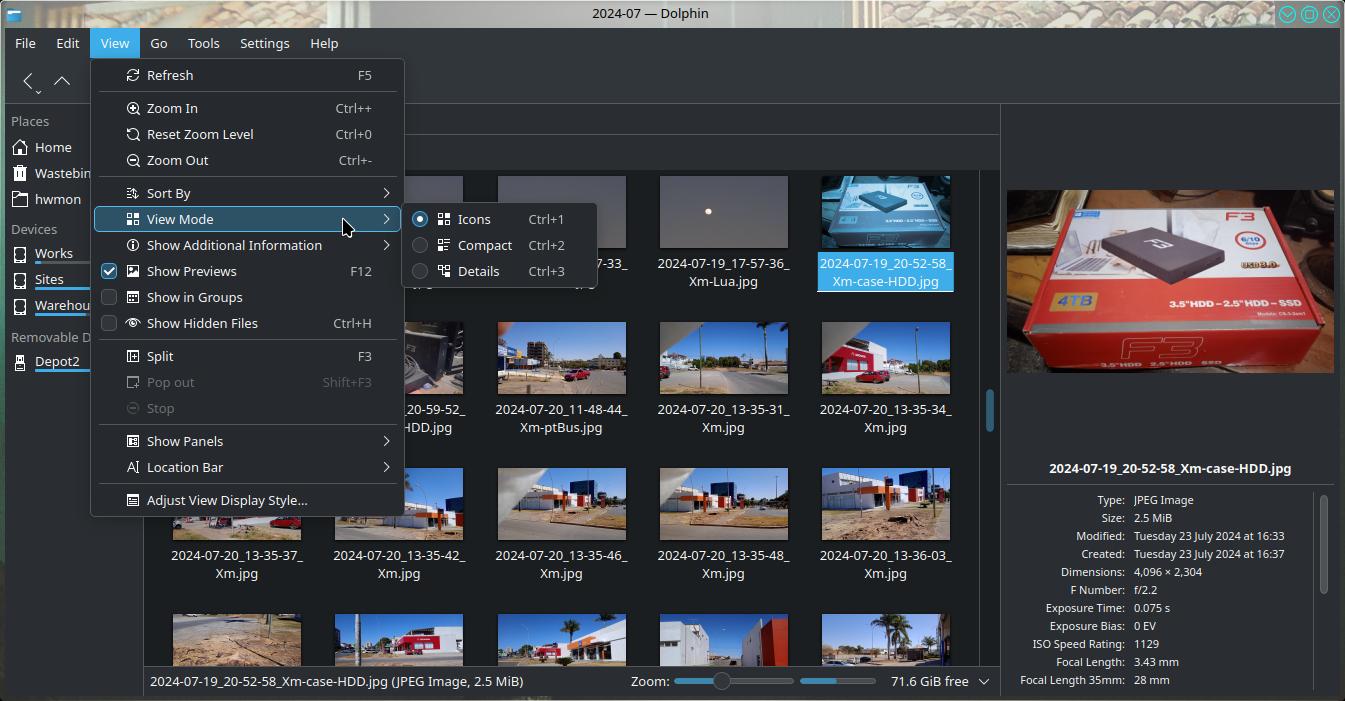Enable the Show in Groups checkbox
The height and width of the screenshot is (701, 1345).
coord(109,297)
